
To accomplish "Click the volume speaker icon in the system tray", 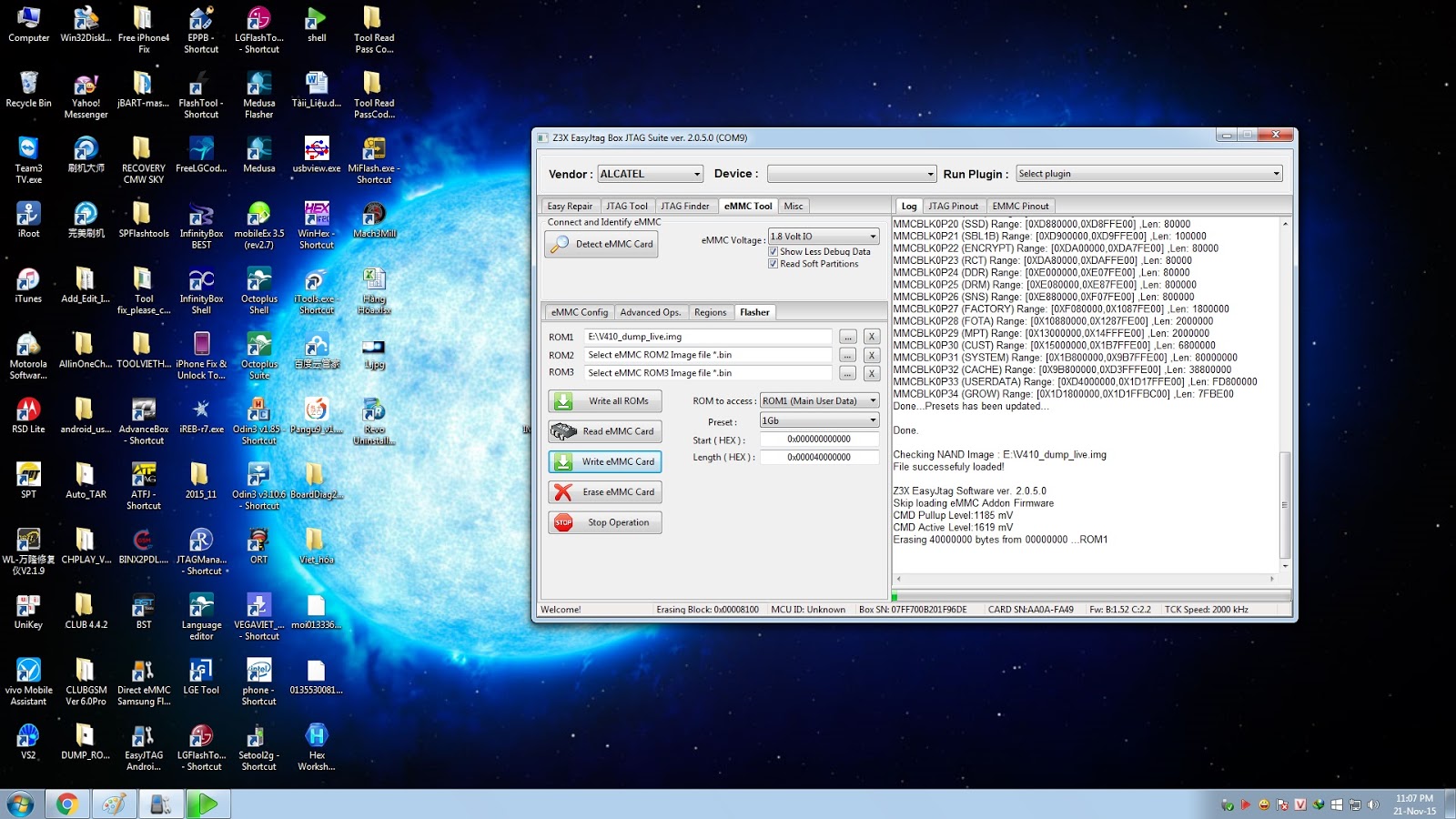I will (1373, 804).
